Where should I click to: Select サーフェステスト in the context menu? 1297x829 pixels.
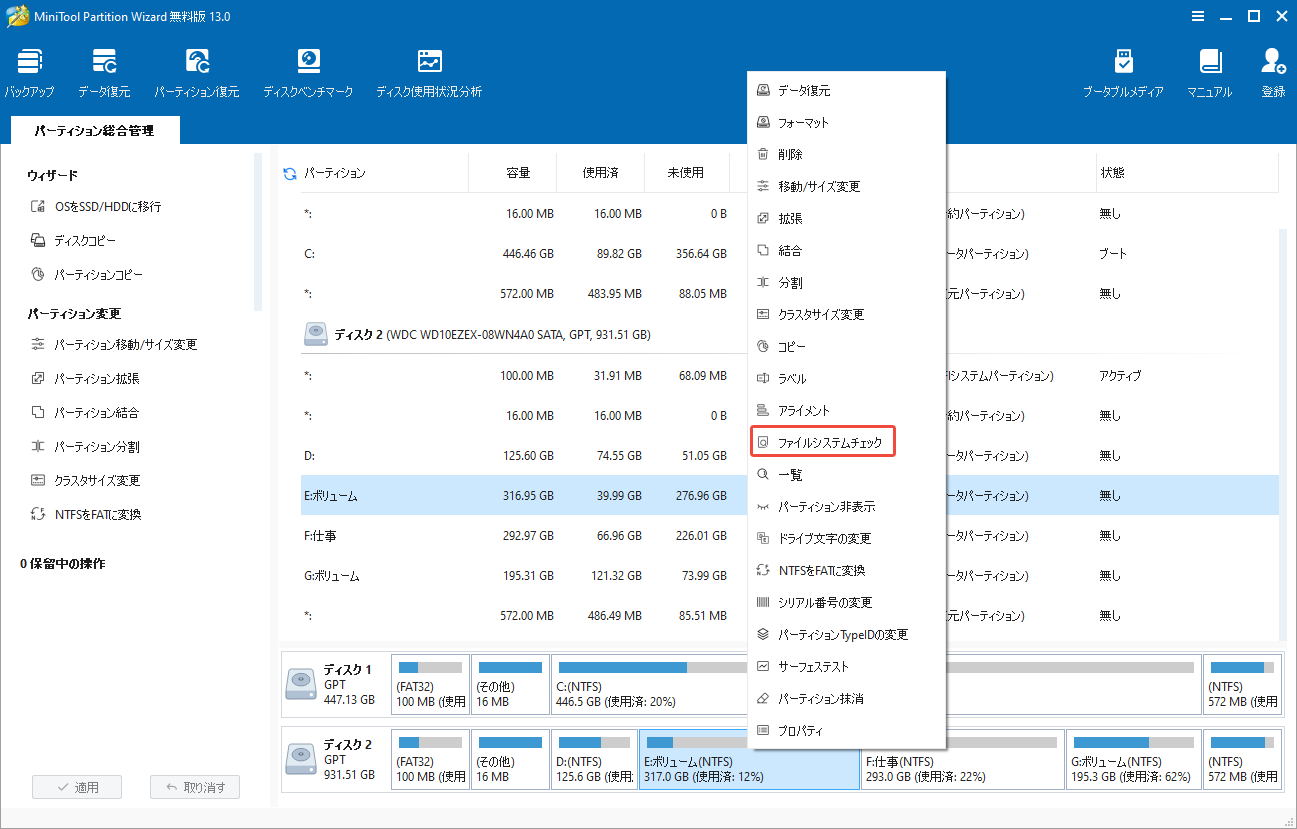813,667
